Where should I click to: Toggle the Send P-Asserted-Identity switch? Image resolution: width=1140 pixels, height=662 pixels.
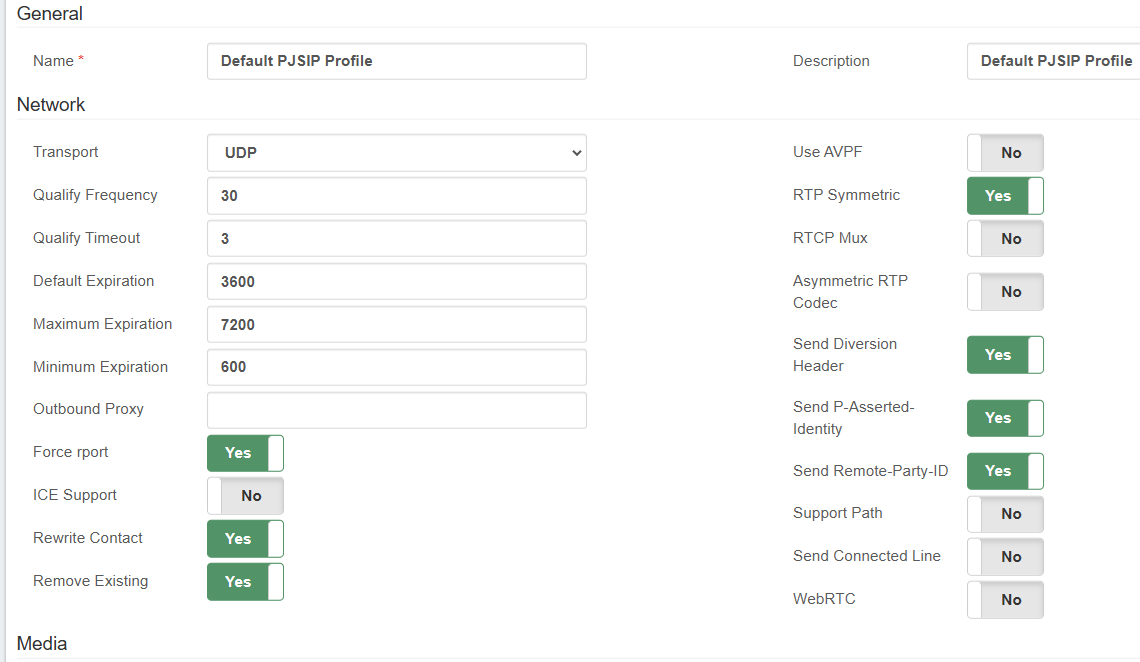tap(1005, 418)
